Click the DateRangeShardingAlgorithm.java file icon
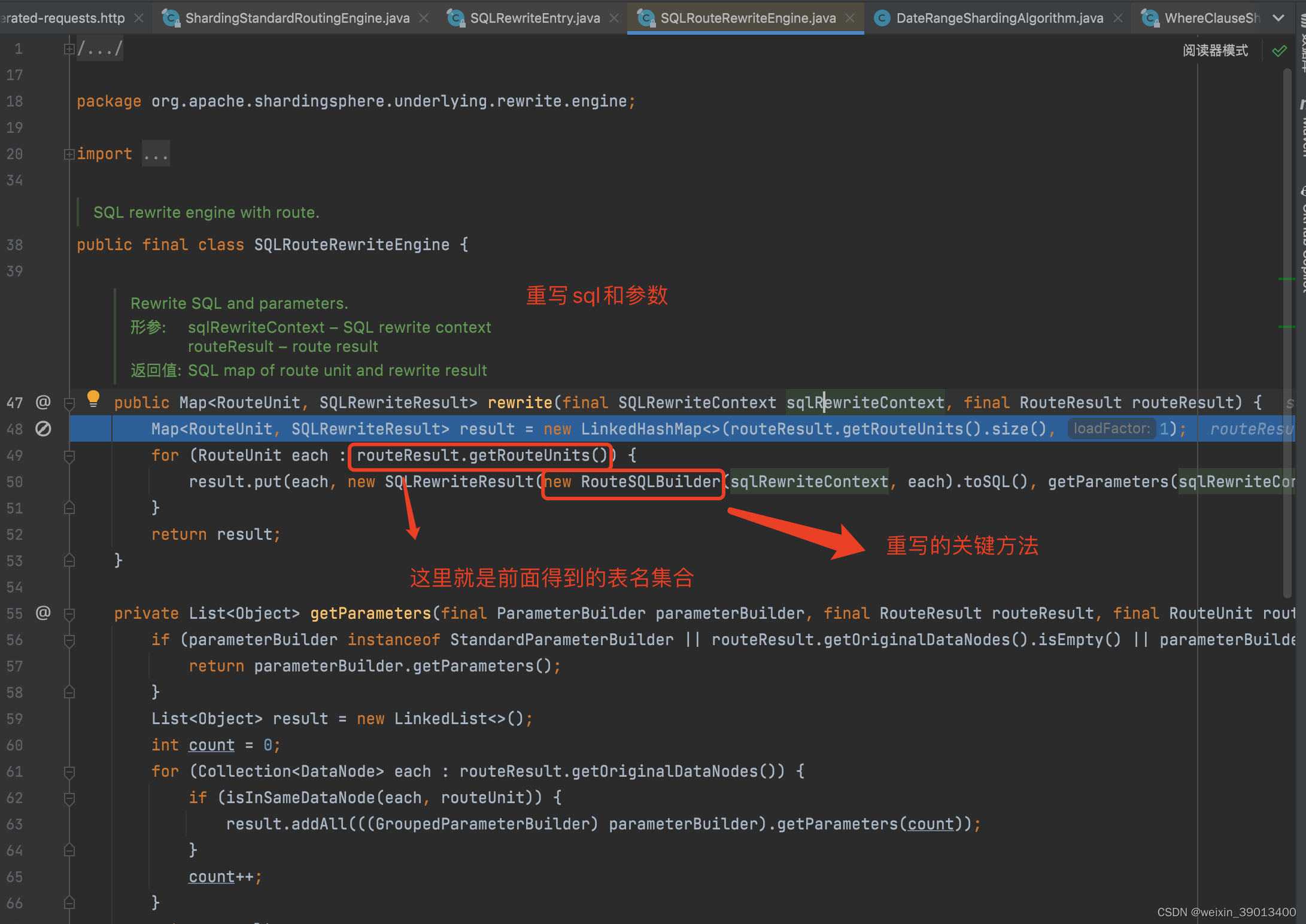 (x=882, y=18)
